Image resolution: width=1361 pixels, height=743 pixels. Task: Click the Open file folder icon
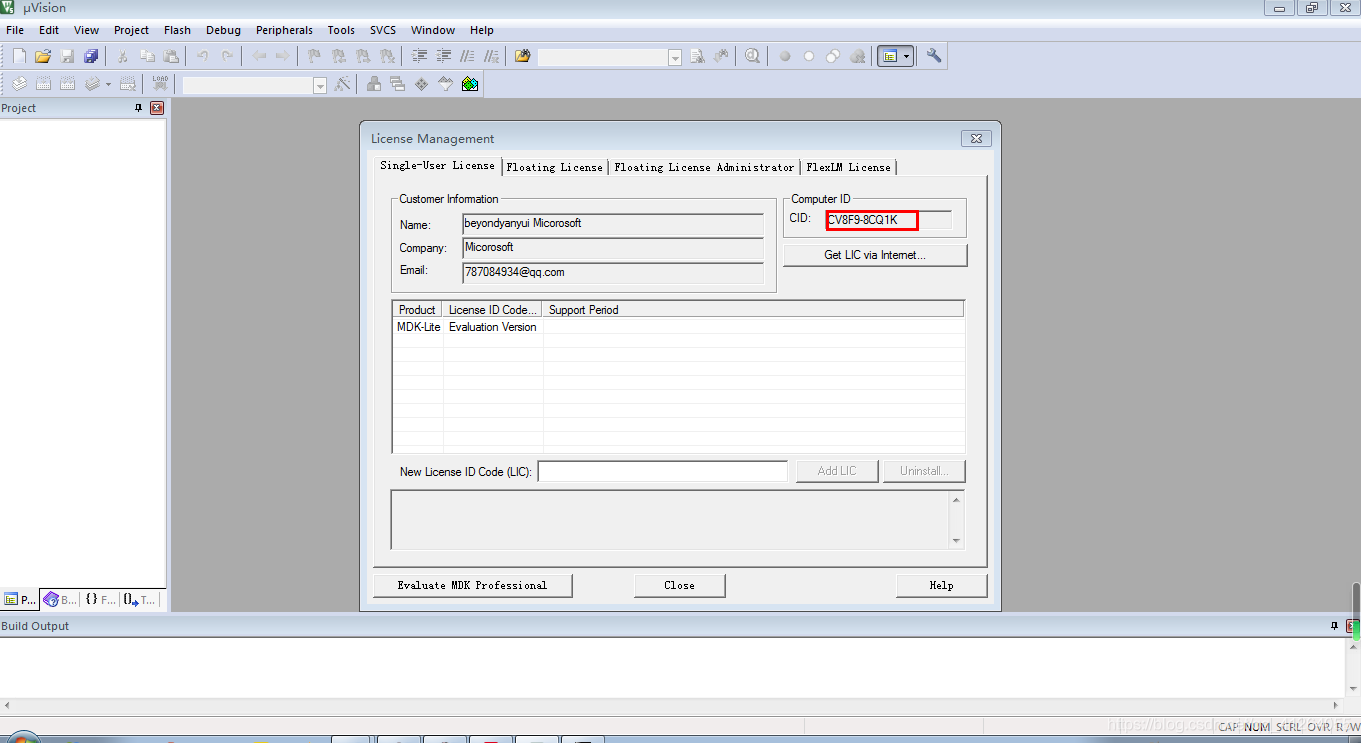point(43,56)
